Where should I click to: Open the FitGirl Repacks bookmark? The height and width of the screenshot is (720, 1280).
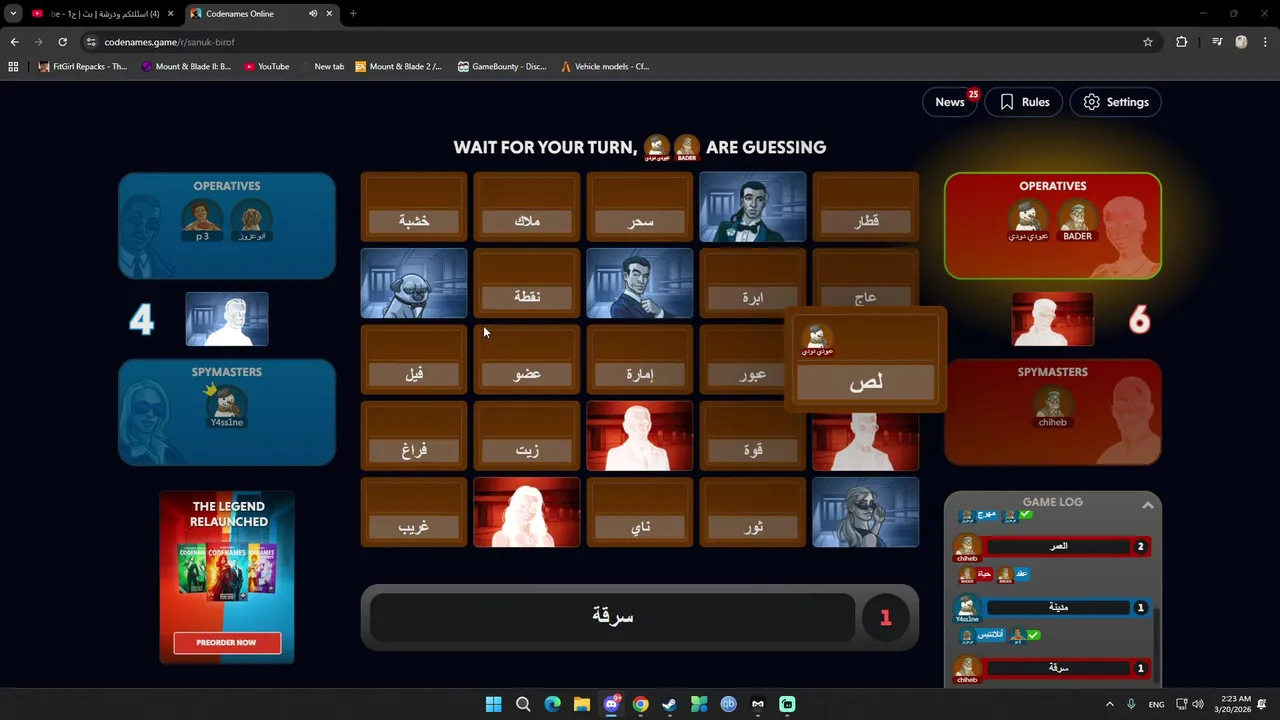(x=83, y=67)
